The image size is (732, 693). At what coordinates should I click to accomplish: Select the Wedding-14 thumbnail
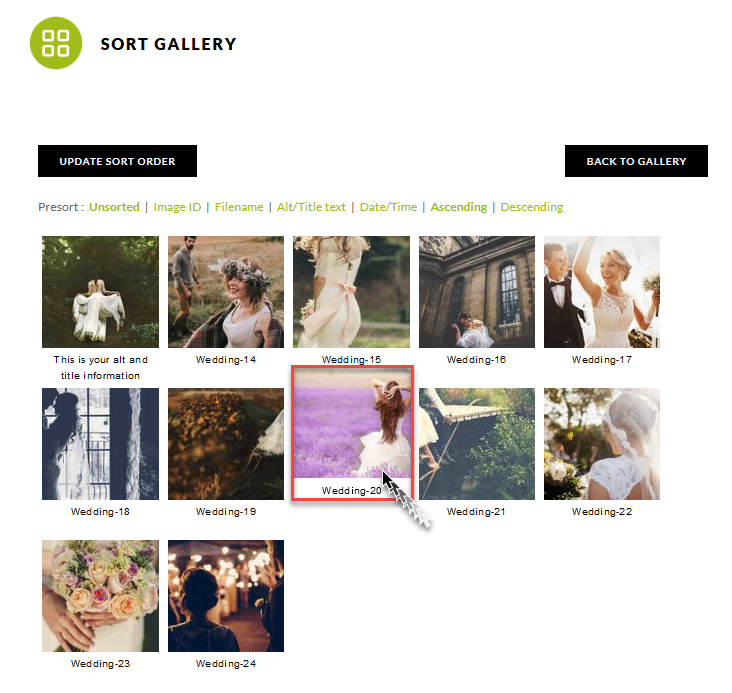(226, 292)
